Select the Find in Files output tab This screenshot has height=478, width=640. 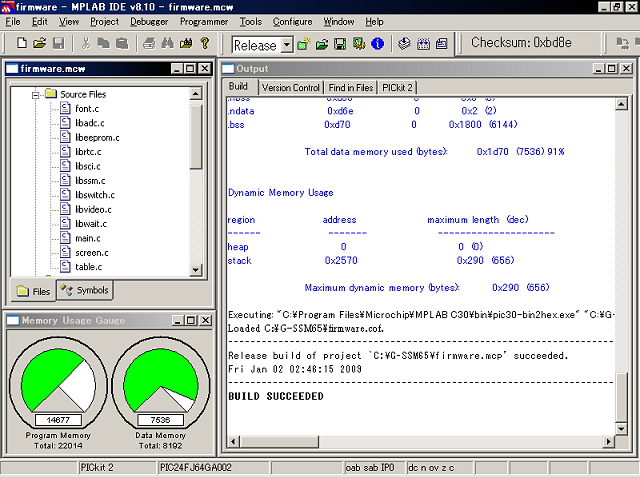pos(350,88)
